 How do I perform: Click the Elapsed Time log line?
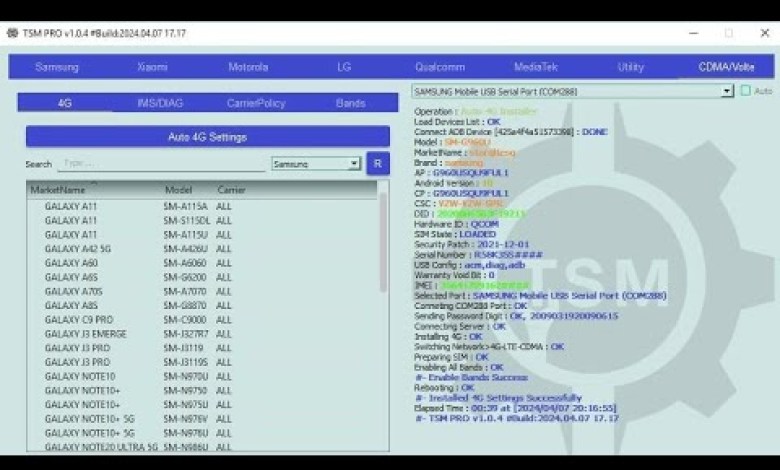515,408
